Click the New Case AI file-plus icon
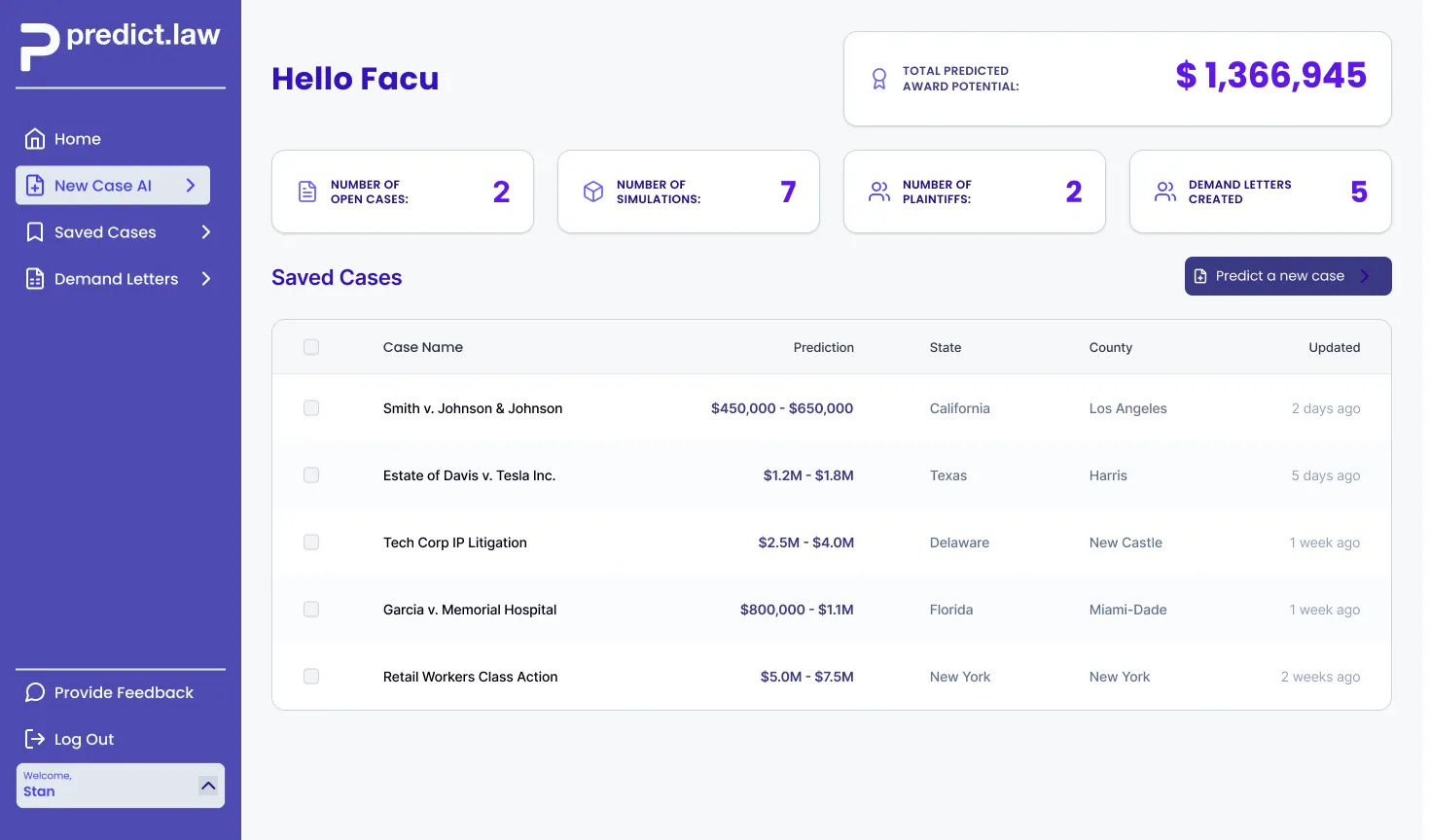 (x=35, y=186)
